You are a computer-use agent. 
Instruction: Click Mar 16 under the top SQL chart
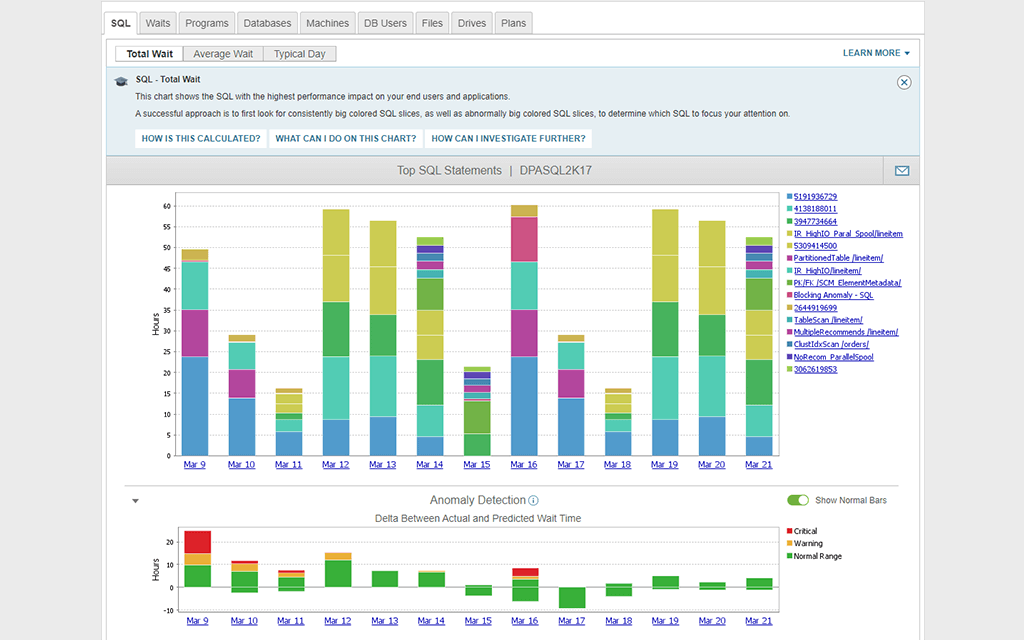[x=524, y=465]
